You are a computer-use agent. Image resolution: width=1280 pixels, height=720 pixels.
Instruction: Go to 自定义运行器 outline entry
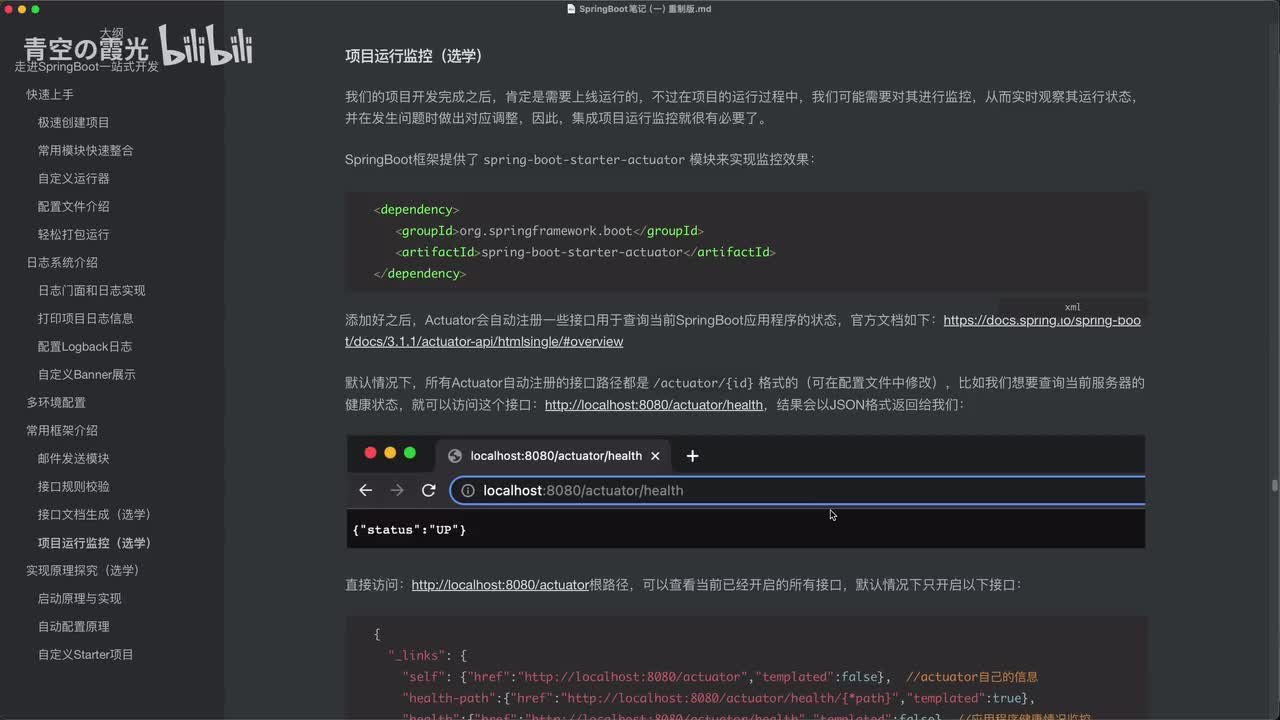pyautogui.click(x=74, y=178)
